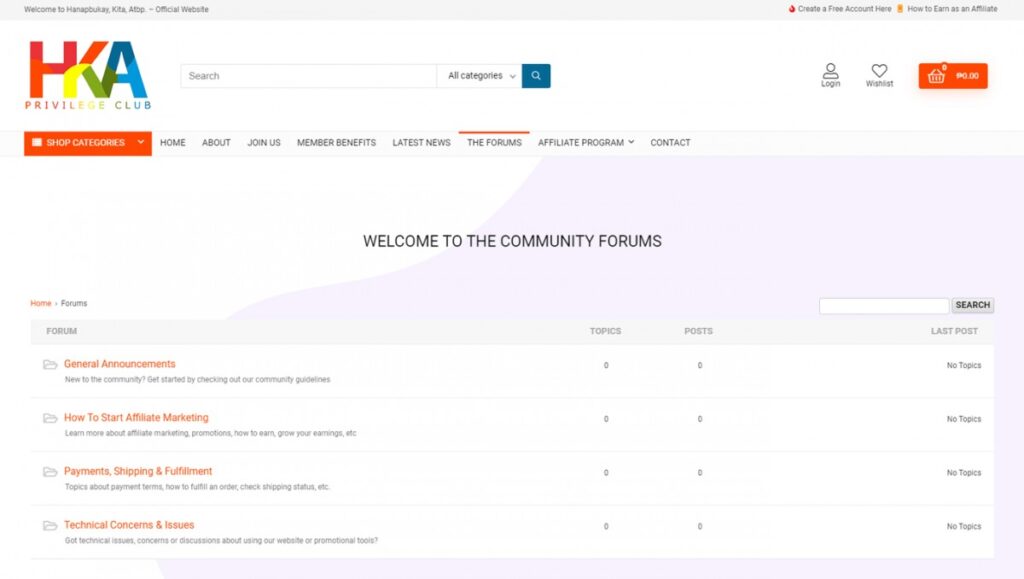This screenshot has height=579, width=1024.
Task: Open How To Start Affiliate Marketing forum
Action: [136, 418]
